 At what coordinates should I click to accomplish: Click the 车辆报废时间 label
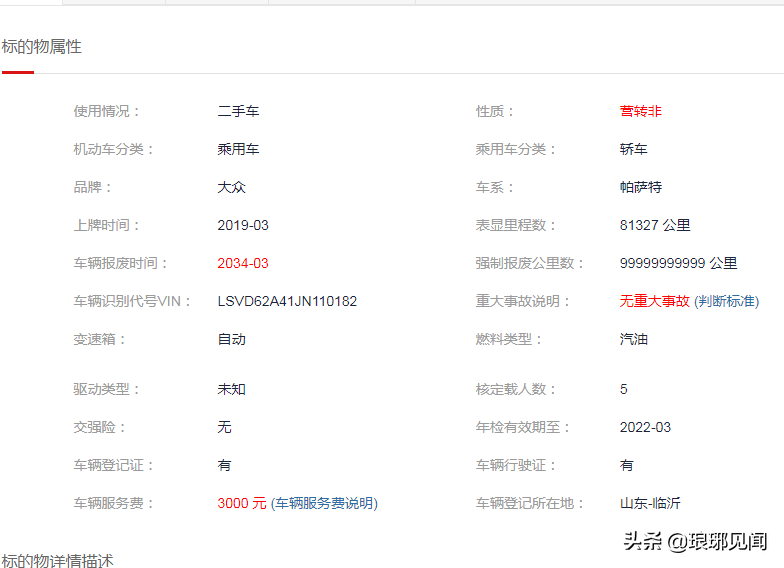120,263
